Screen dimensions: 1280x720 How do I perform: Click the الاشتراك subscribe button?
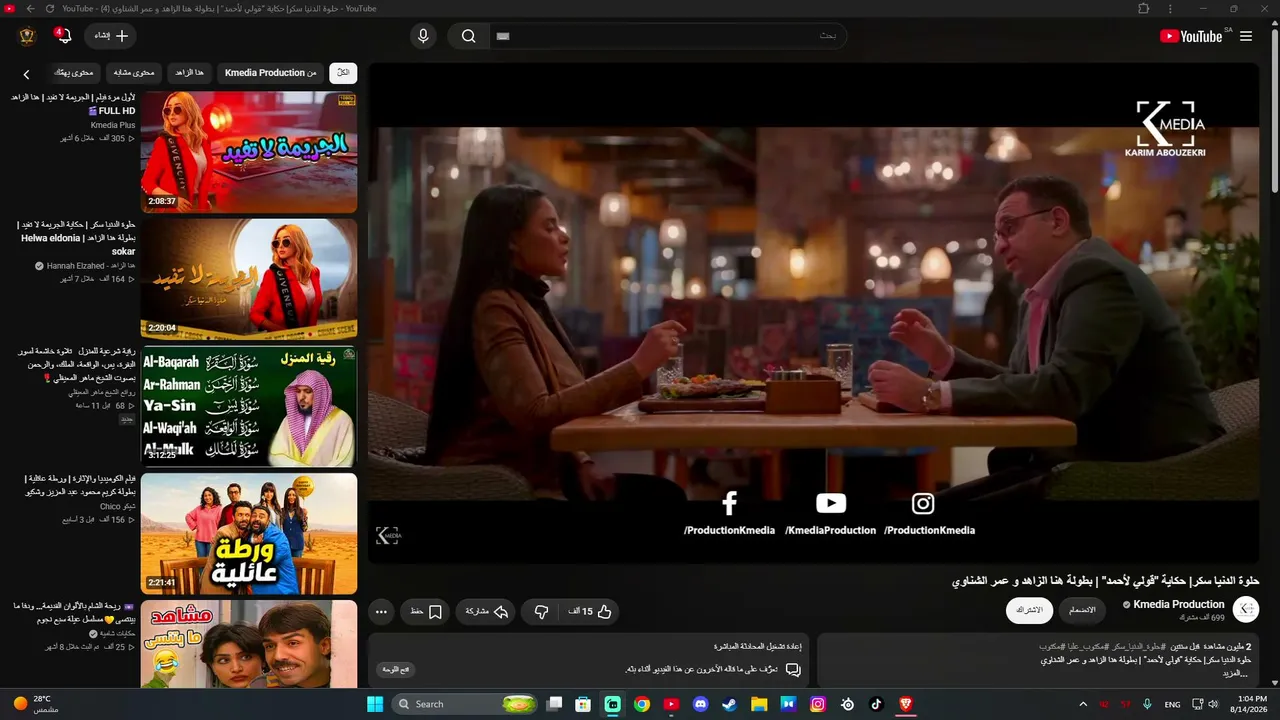pyautogui.click(x=1029, y=610)
